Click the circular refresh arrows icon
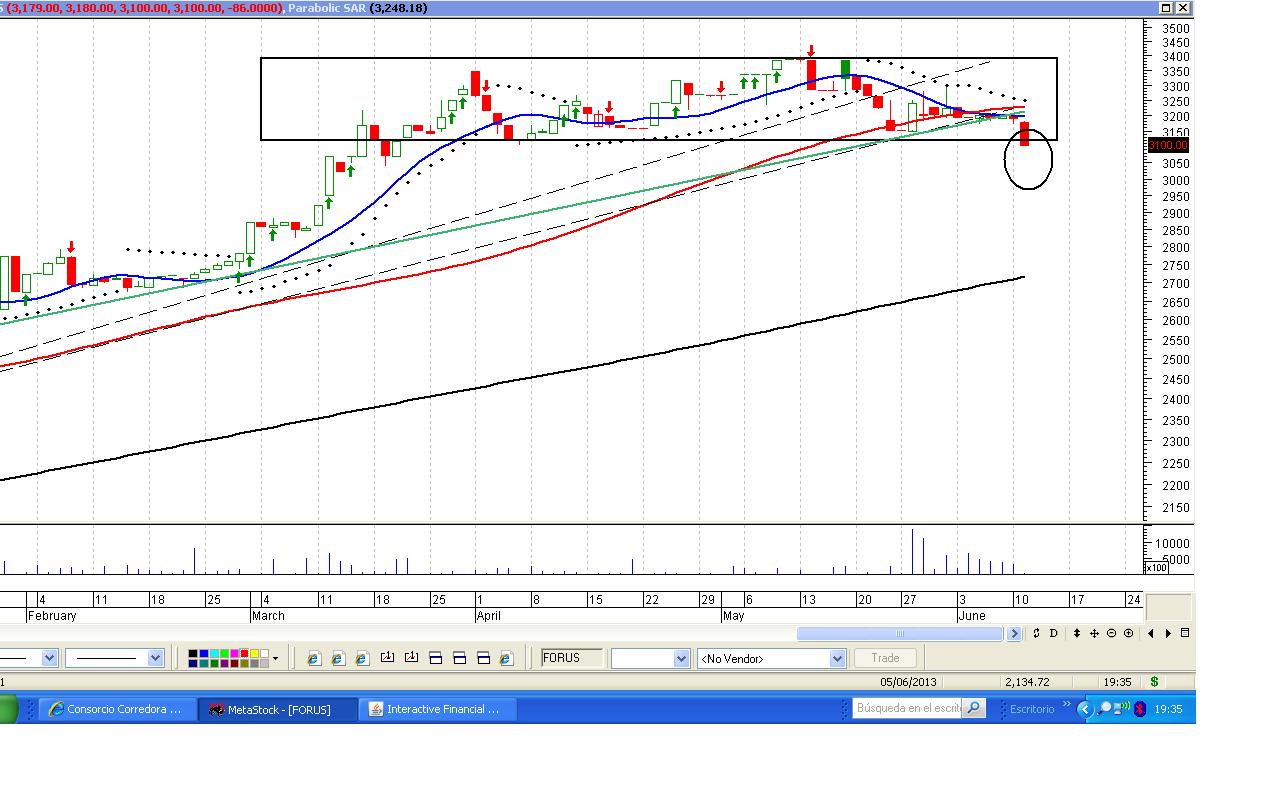Viewport: 1280px width, 800px height. (1037, 633)
